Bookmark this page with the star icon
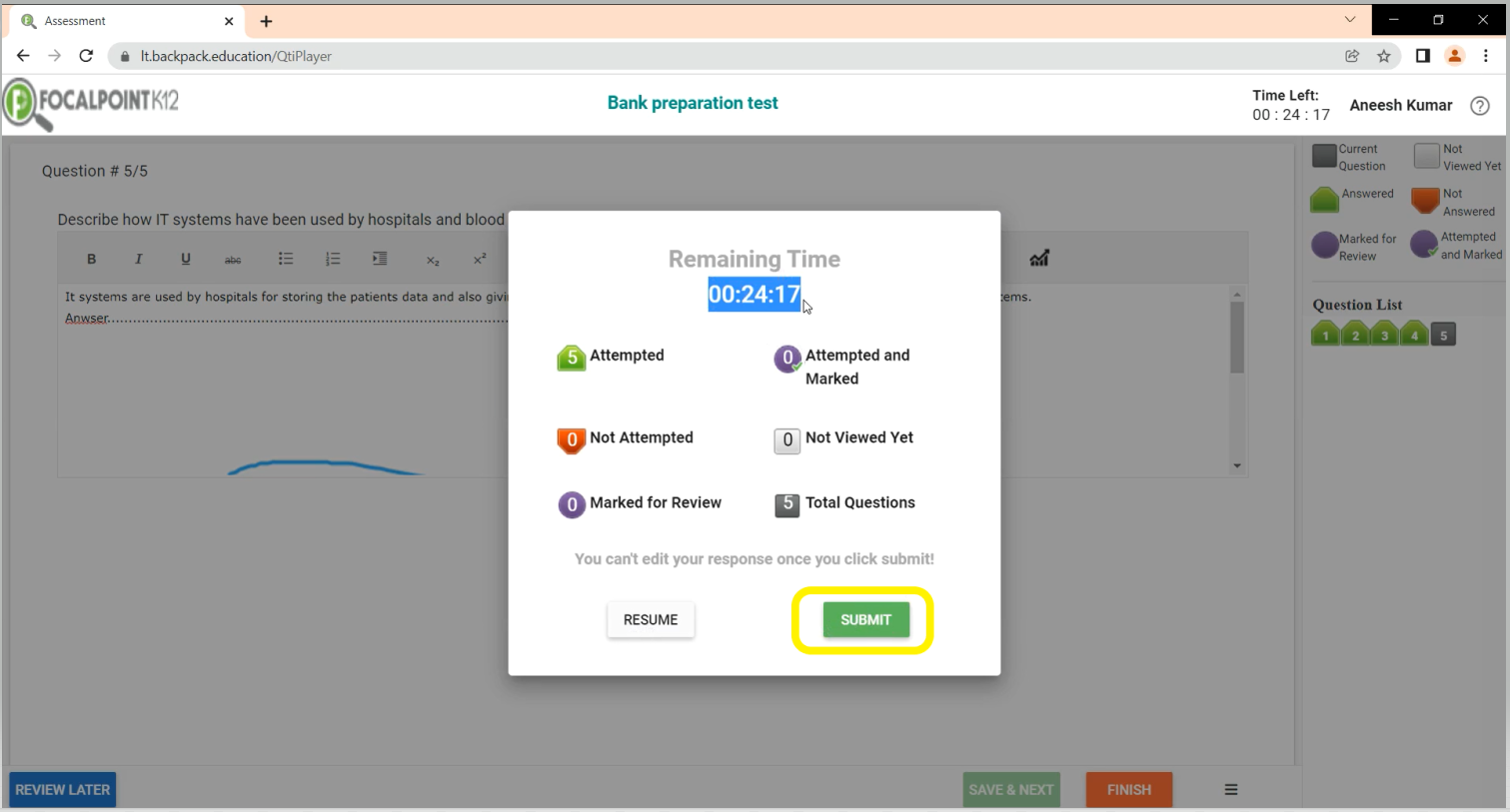1510x812 pixels. [1384, 56]
